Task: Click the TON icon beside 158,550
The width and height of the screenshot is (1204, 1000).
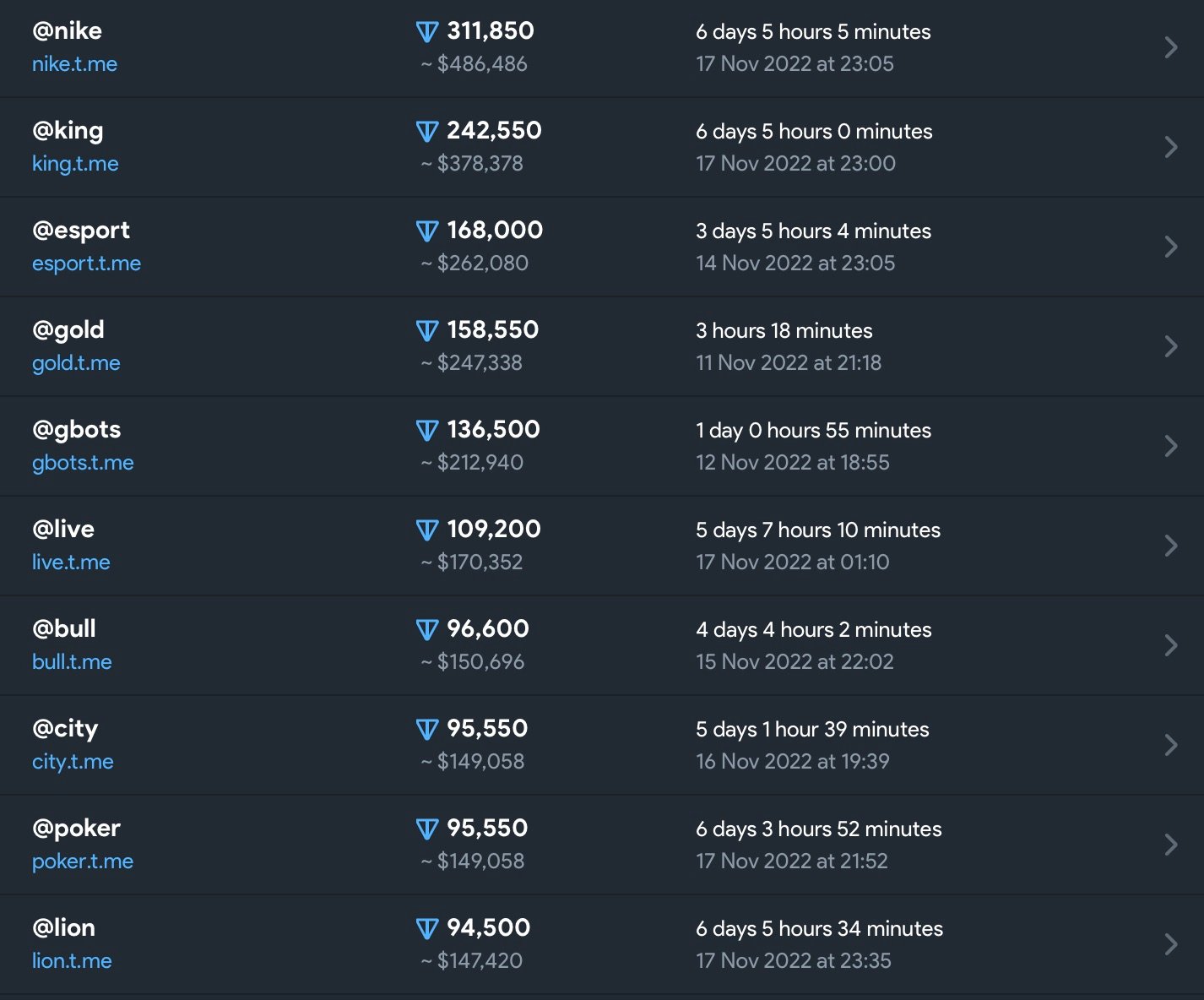Action: (x=427, y=331)
